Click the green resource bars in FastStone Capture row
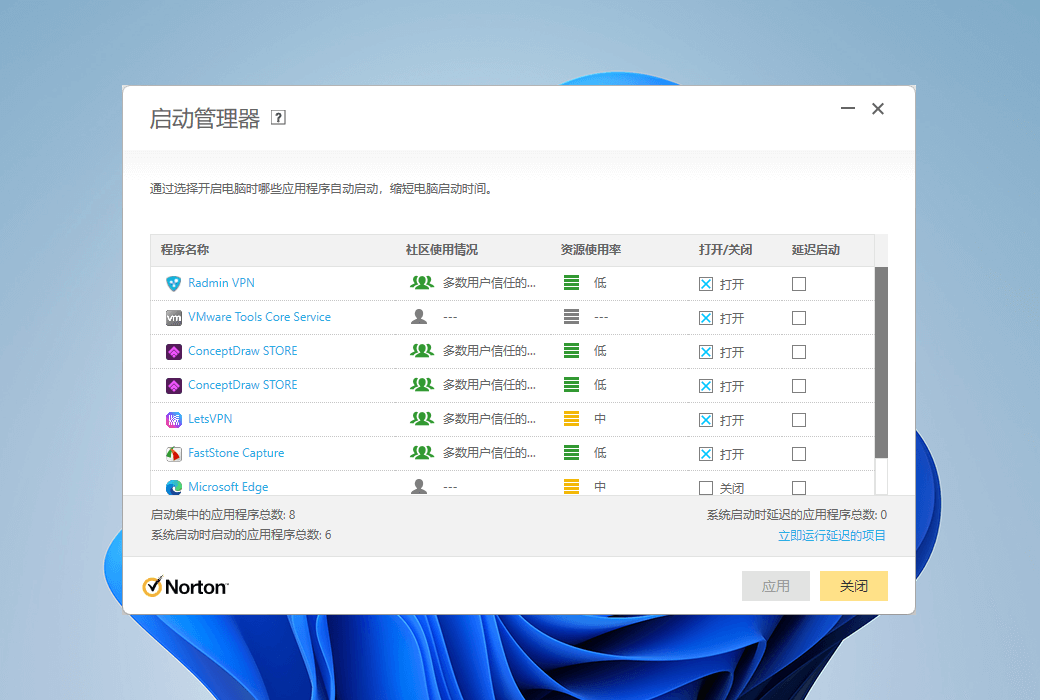Screen dimensions: 1040x700 tap(571, 453)
